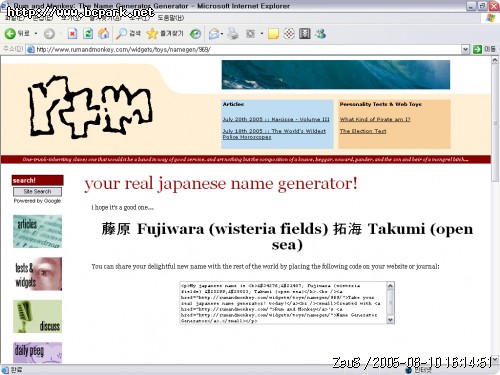500x375 pixels.
Task: Click the Articles box heading
Action: [233, 104]
